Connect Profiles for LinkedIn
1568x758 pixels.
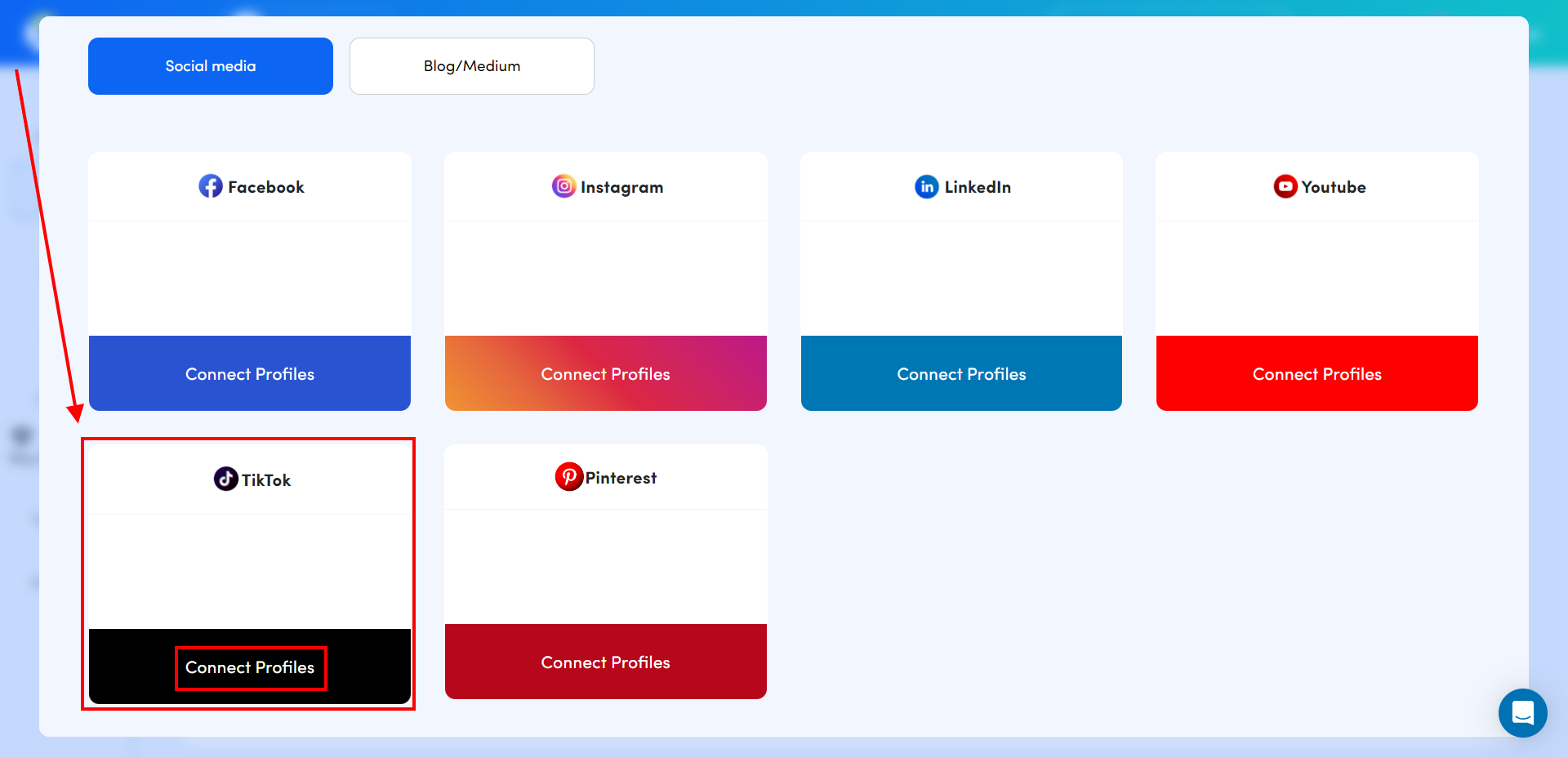tap(961, 373)
